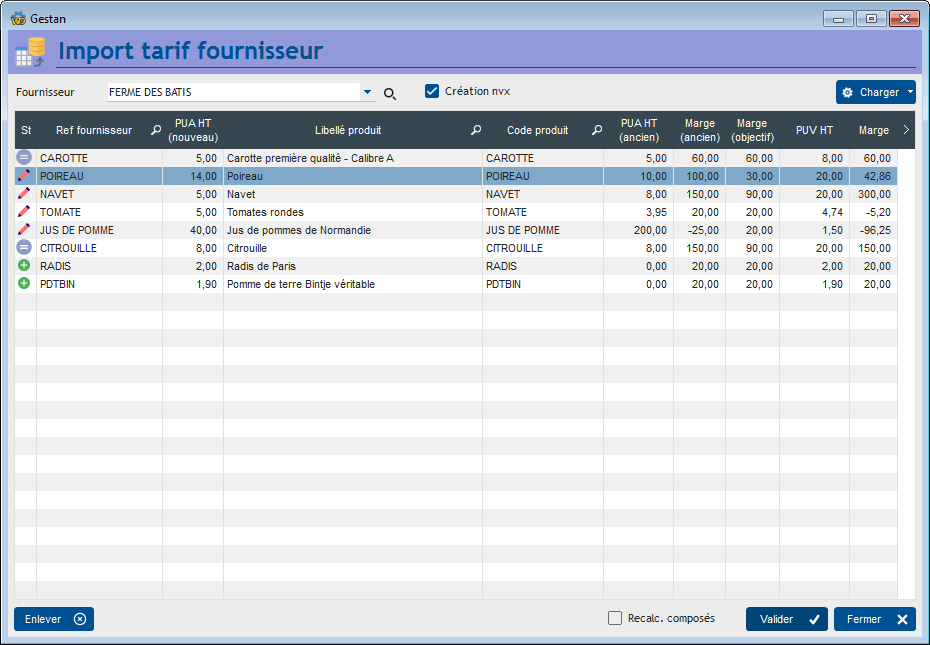Click the green plus icon for RADIS
Viewport: 930px width, 645px height.
click(x=24, y=266)
